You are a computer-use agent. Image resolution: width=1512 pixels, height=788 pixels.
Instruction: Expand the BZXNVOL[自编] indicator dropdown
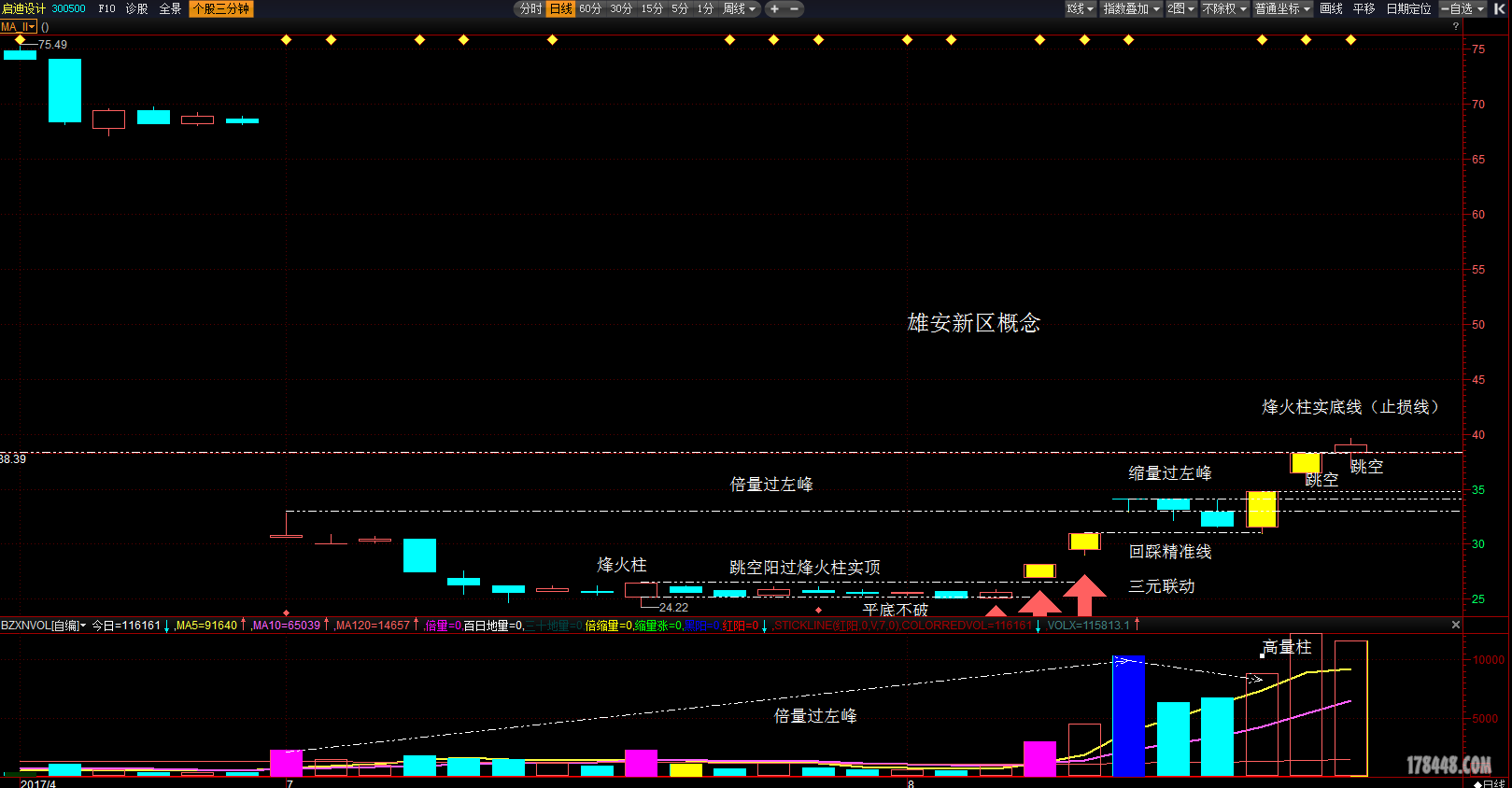coord(43,626)
